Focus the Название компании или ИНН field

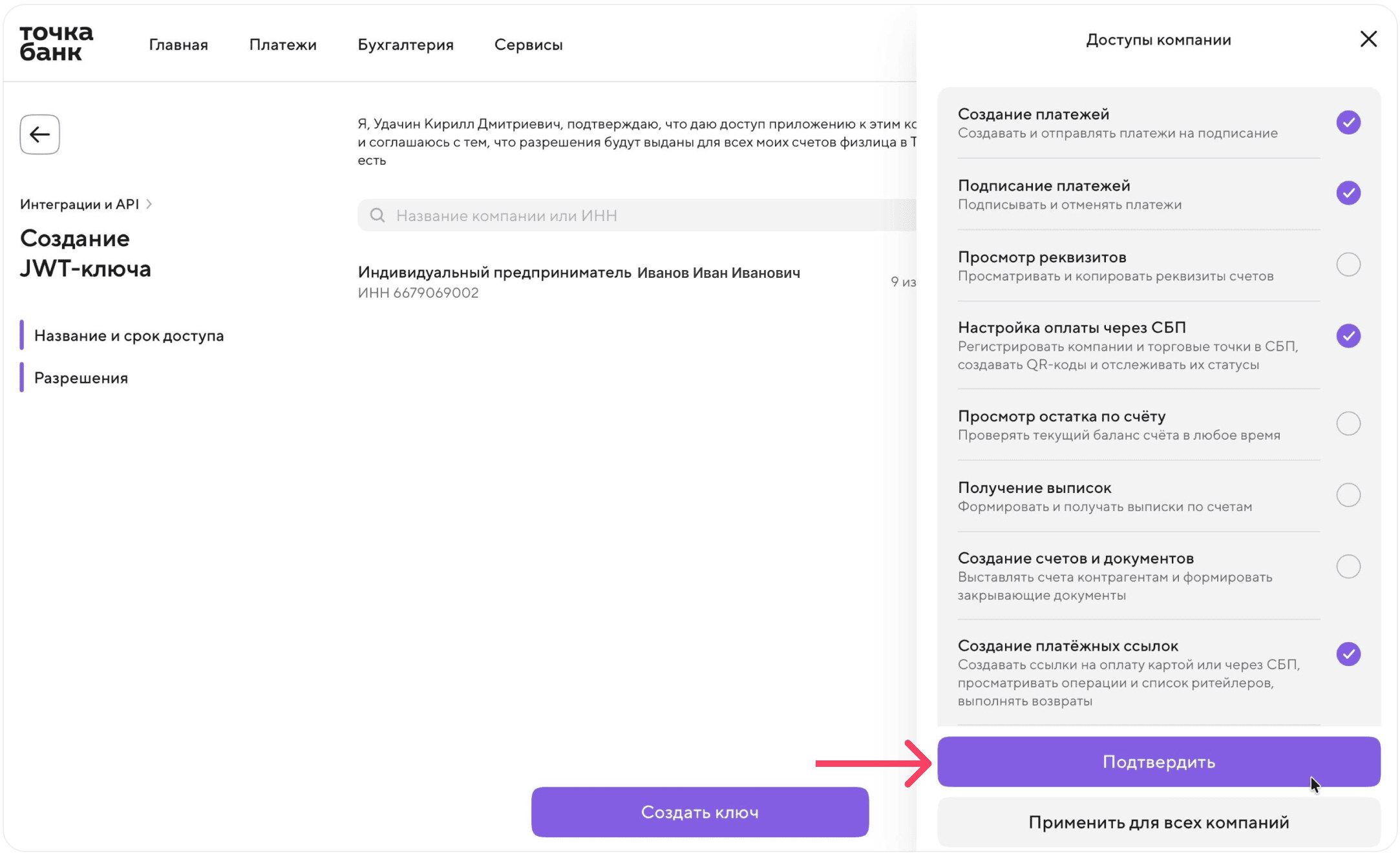coord(637,215)
